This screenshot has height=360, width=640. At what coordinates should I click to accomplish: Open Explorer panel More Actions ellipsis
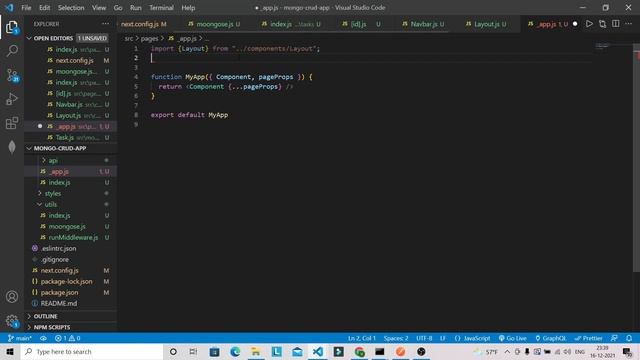105,24
